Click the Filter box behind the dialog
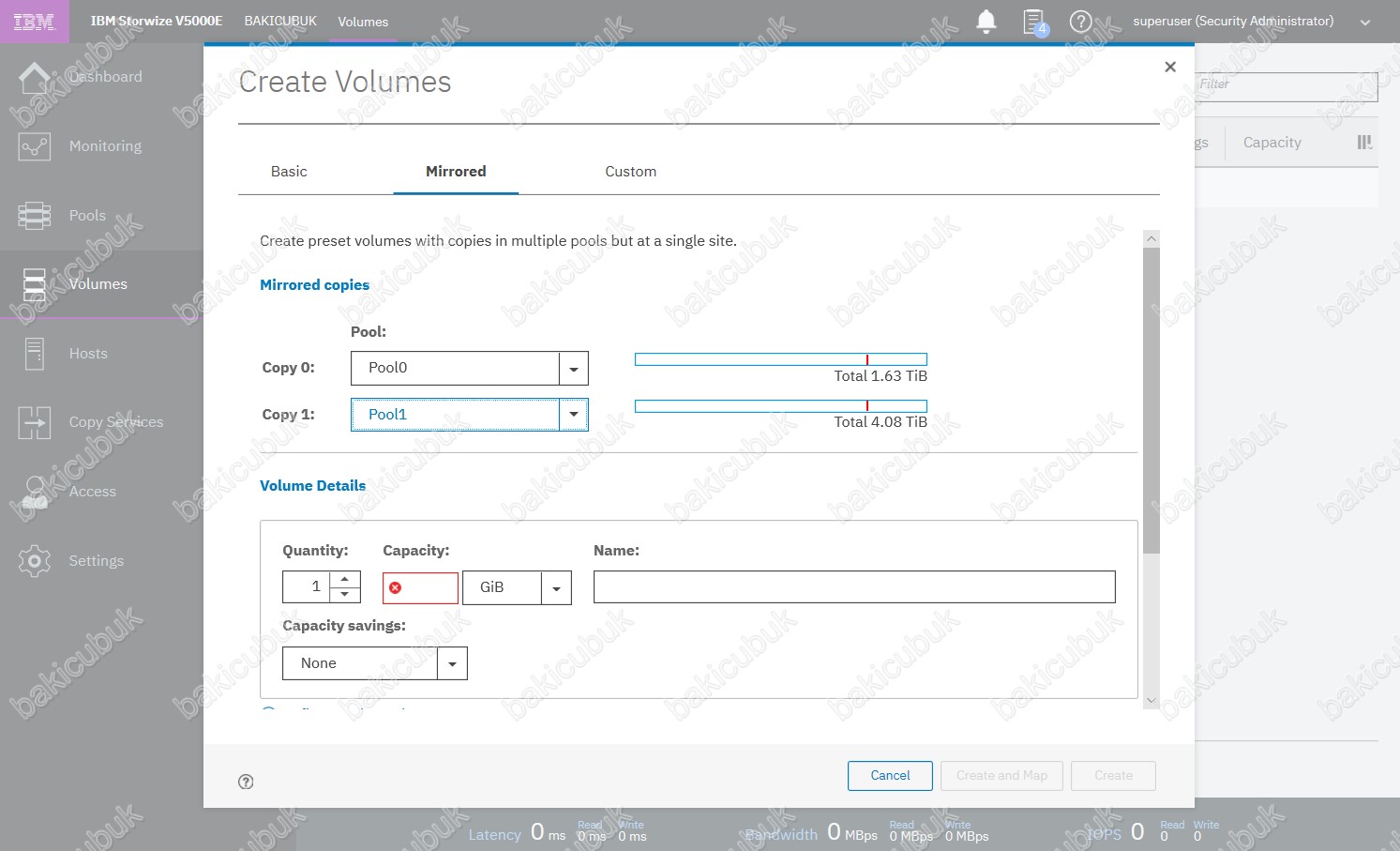Image resolution: width=1400 pixels, height=851 pixels. point(1286,86)
